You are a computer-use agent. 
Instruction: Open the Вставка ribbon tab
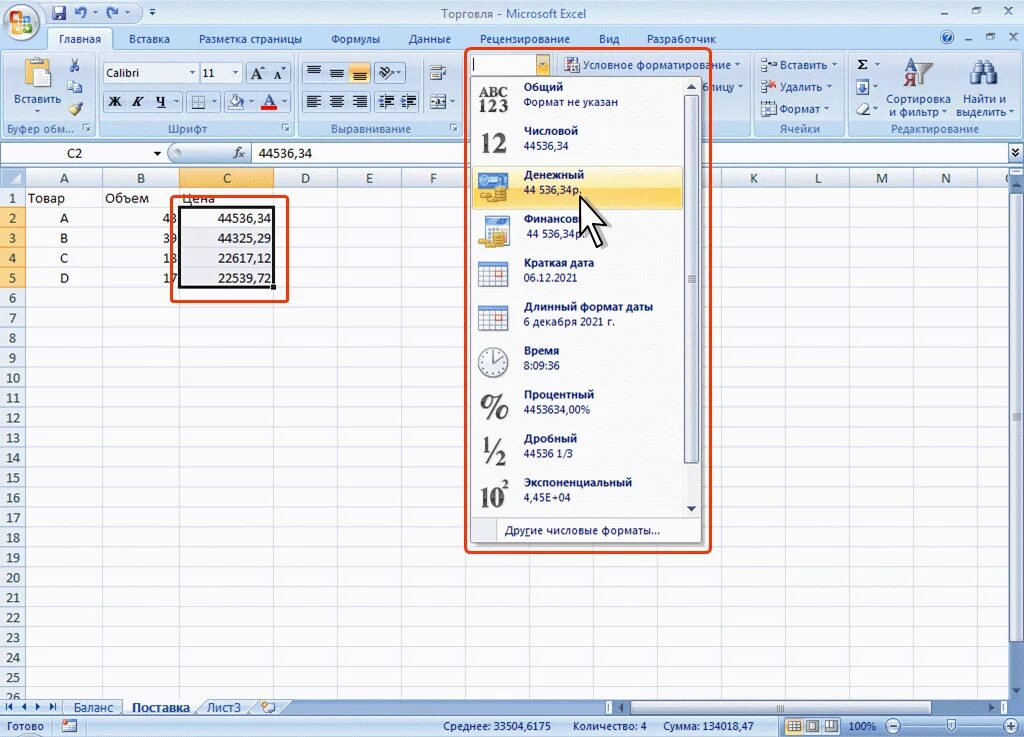click(x=149, y=39)
